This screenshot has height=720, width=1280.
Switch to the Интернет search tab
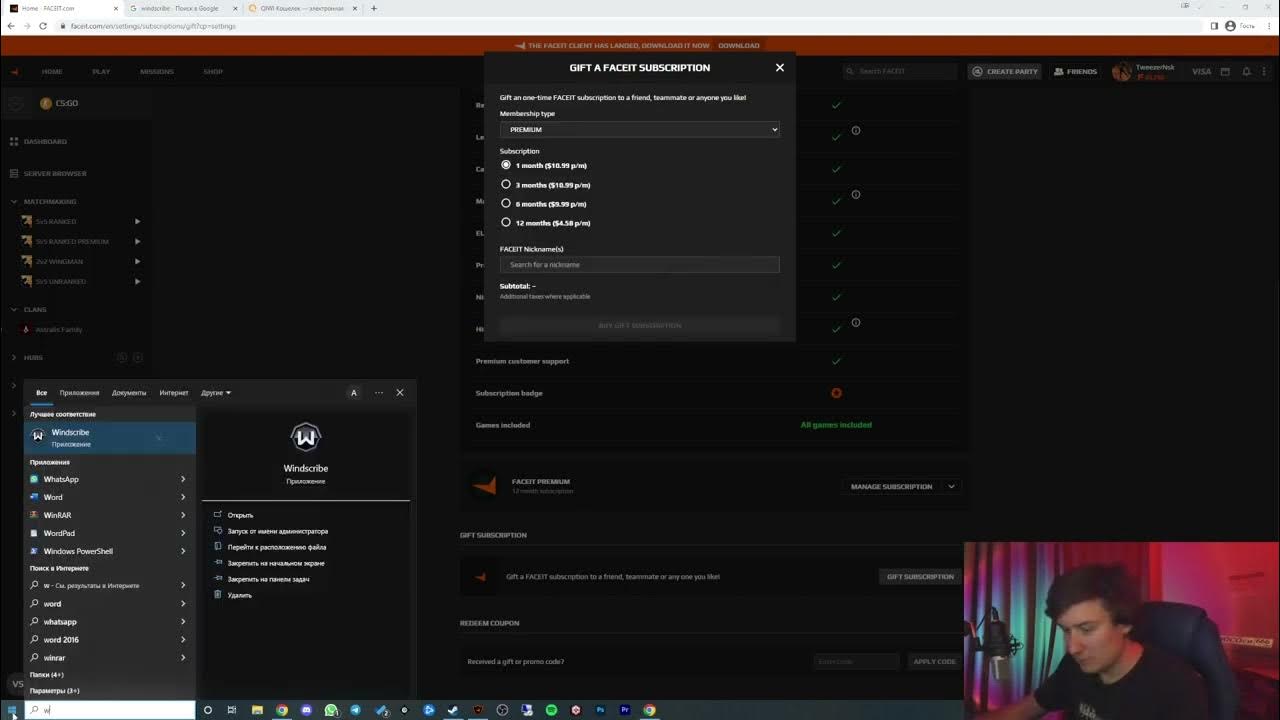click(174, 393)
